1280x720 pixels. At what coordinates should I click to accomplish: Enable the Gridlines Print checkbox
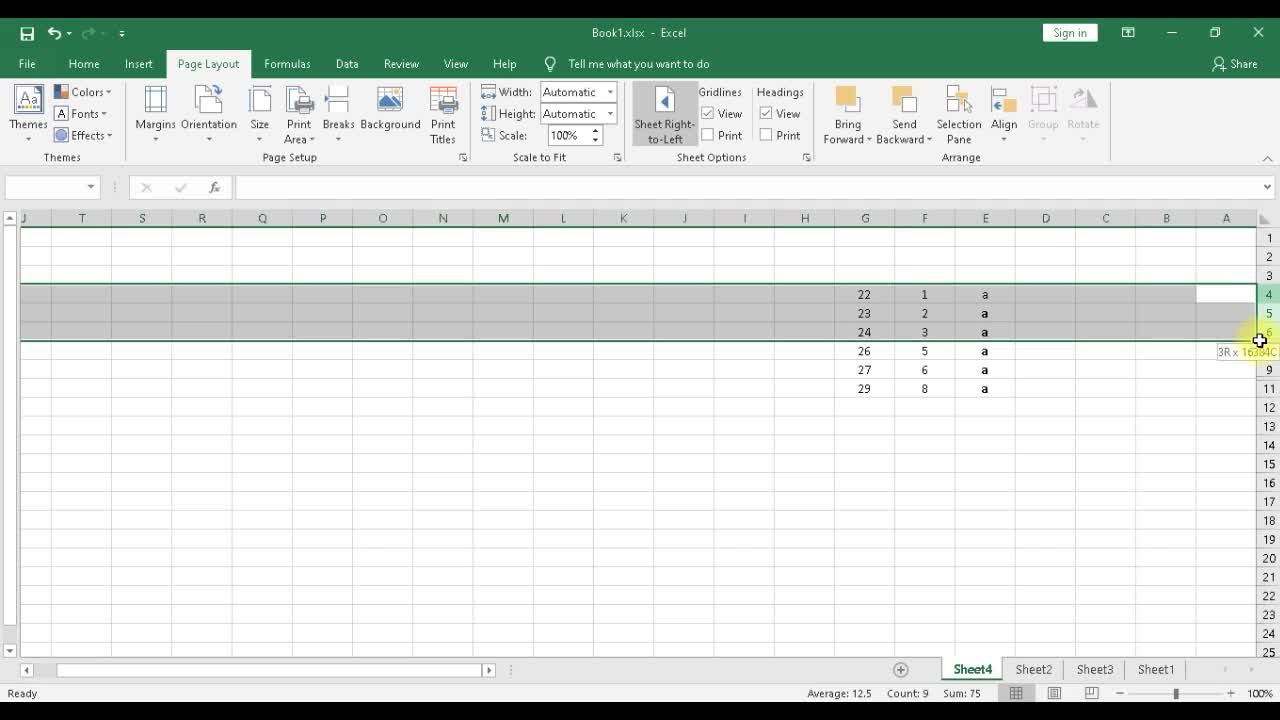pos(708,135)
